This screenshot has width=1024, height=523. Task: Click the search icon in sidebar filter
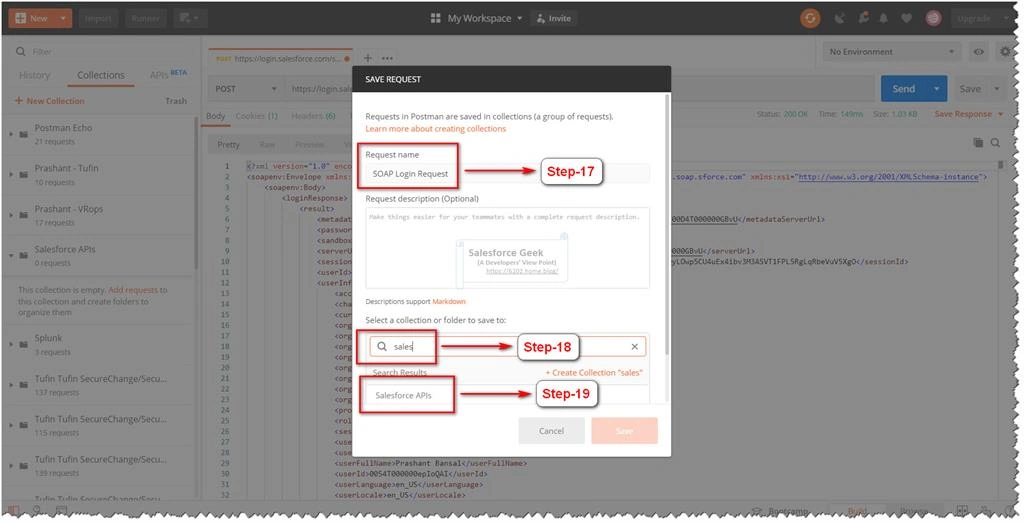21,52
